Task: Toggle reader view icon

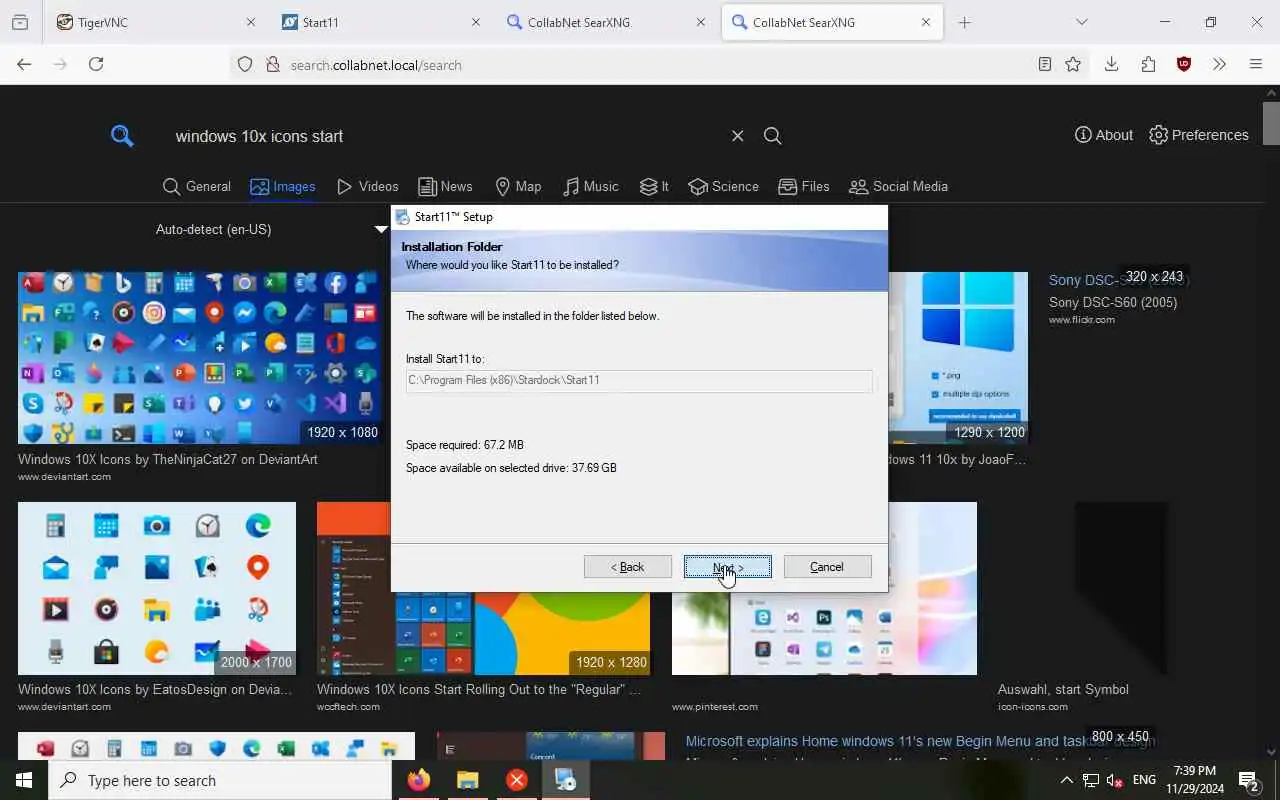Action: point(1045,64)
